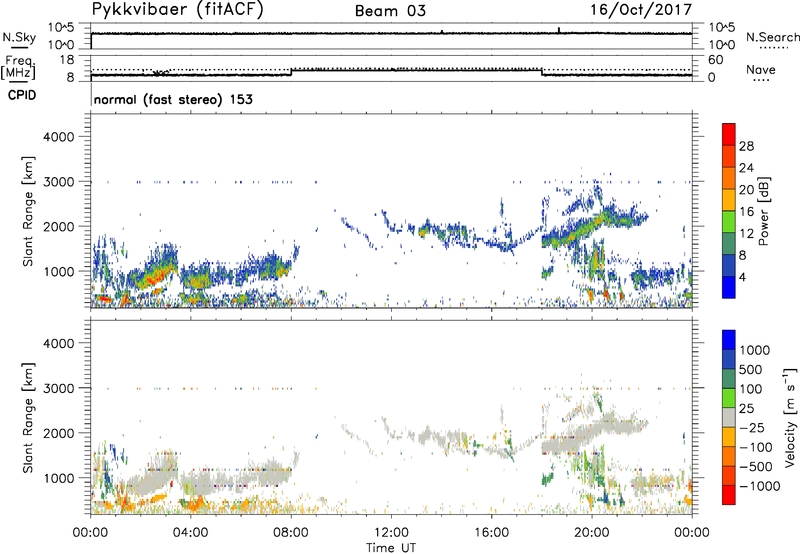
Task: Click the "N.Sky" legend label
Action: point(19,37)
